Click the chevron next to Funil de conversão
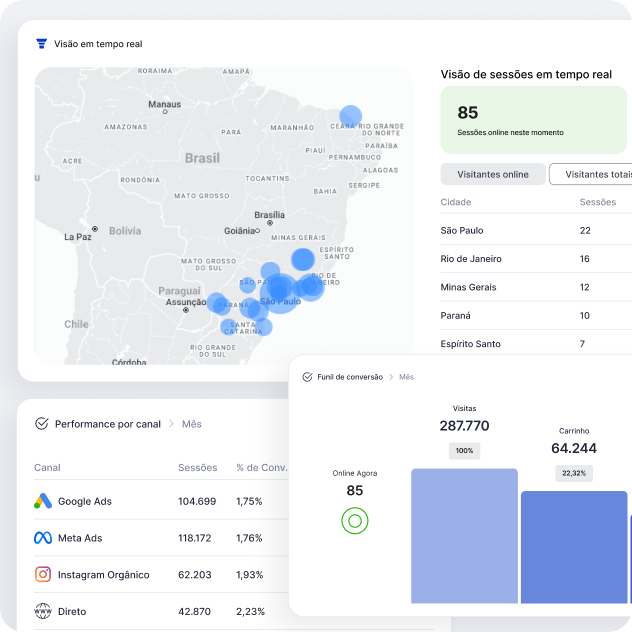The image size is (632, 632). pyautogui.click(x=391, y=377)
